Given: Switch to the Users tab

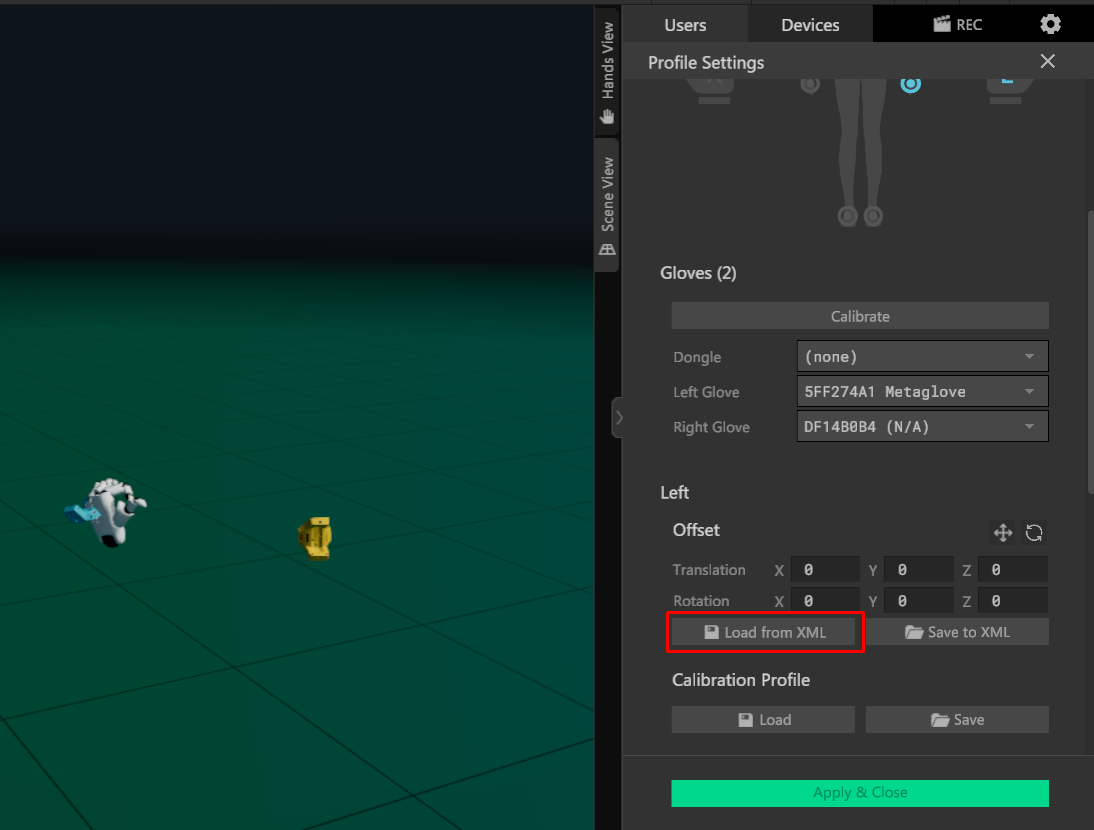Looking at the screenshot, I should coord(685,25).
